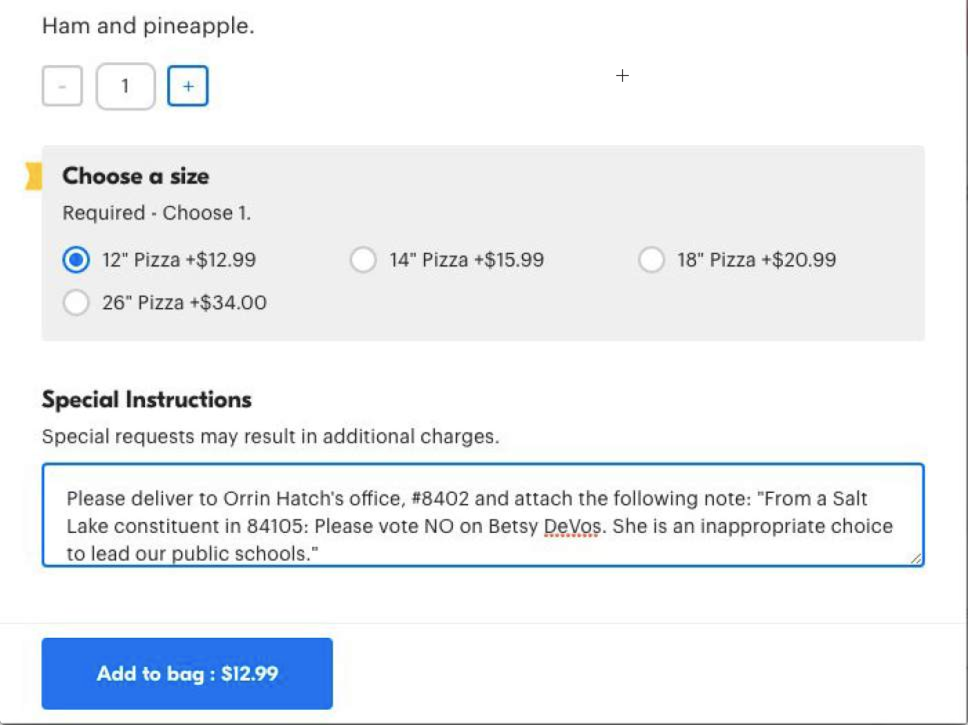Image resolution: width=968 pixels, height=725 pixels.
Task: Click the "12" Pizza +$12.99" label text
Action: 179,260
